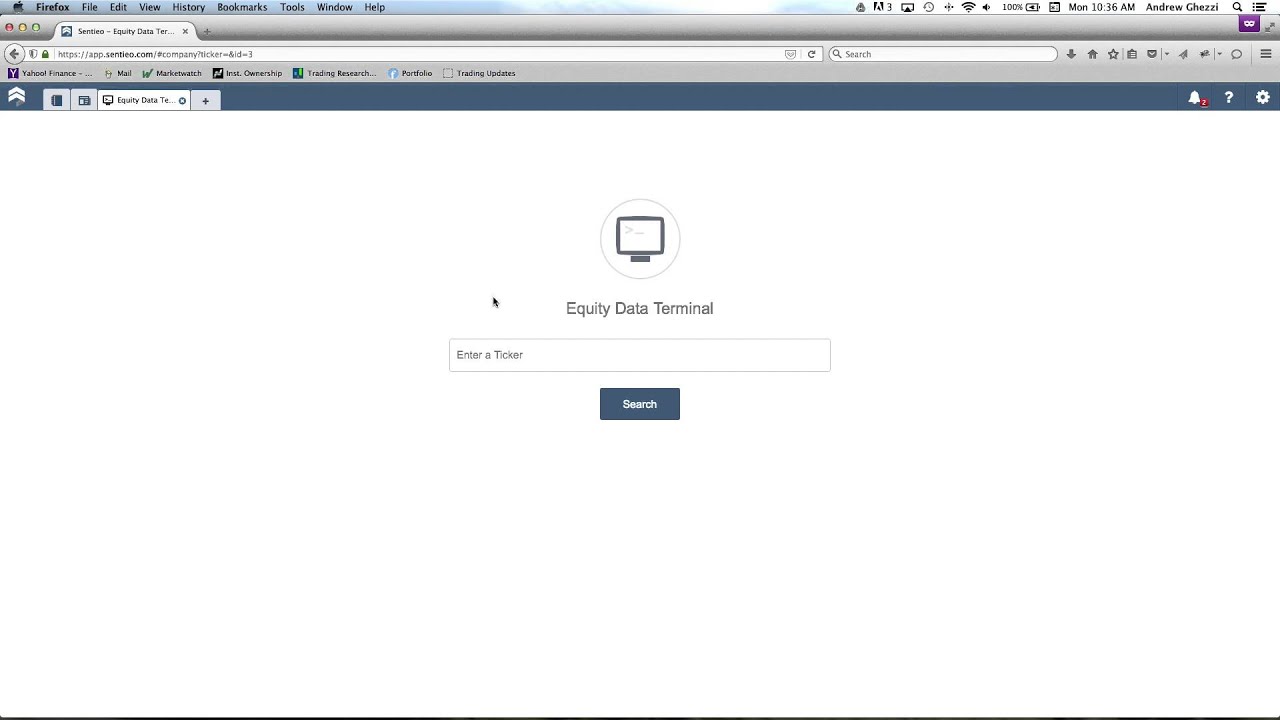Click the AirPlay display icon

coord(908,7)
